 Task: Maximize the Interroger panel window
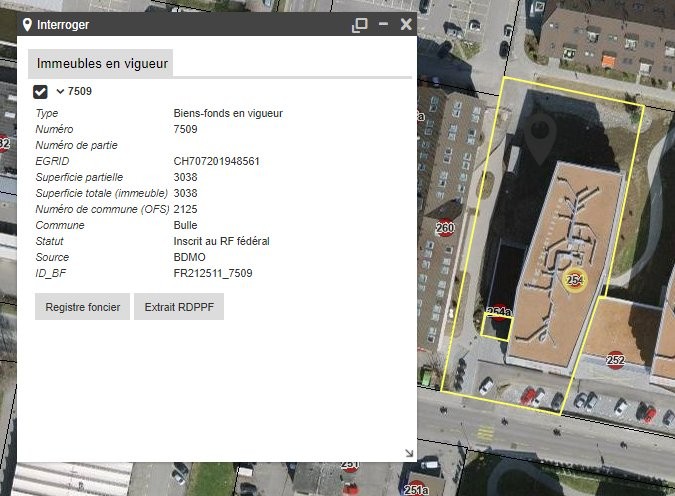[x=360, y=24]
